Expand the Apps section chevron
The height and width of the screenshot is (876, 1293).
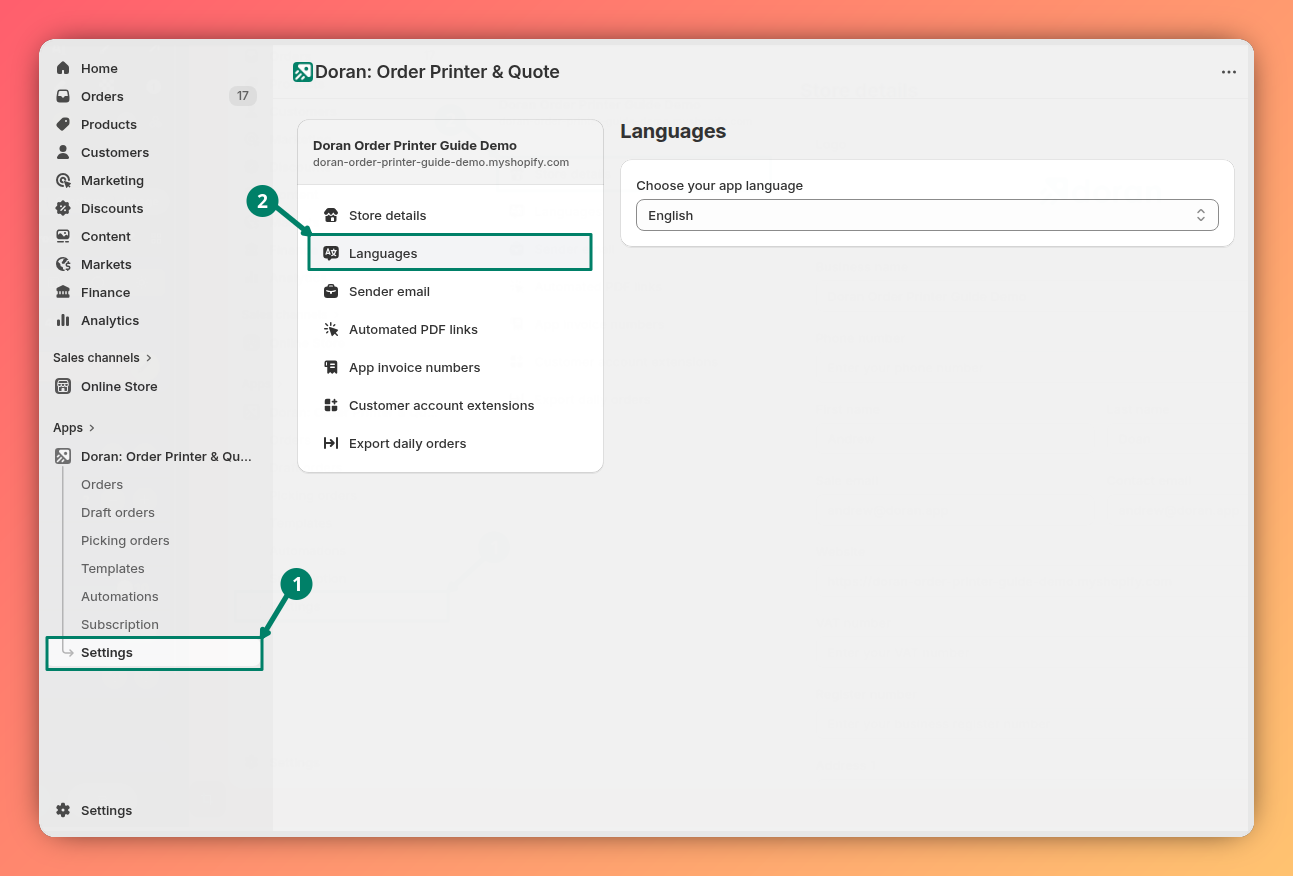pyautogui.click(x=92, y=427)
